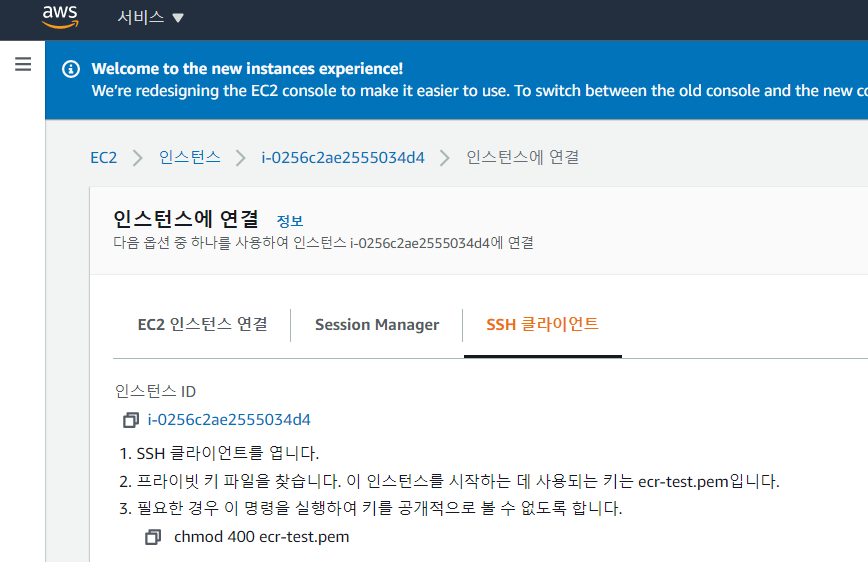Viewport: 868px width, 562px height.
Task: Click the step 2 private key instruction
Action: click(457, 481)
